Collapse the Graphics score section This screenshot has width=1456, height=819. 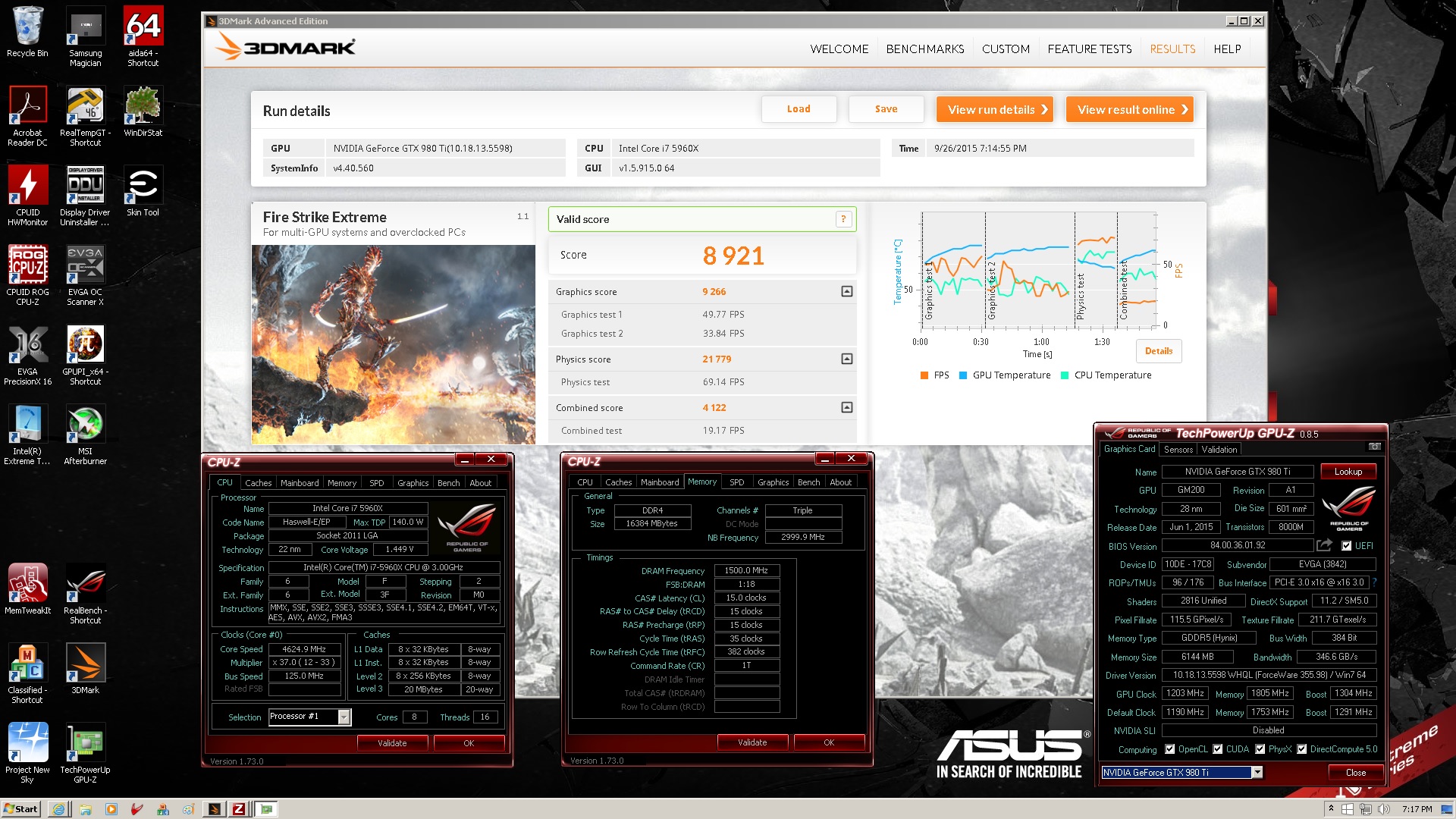tap(847, 291)
